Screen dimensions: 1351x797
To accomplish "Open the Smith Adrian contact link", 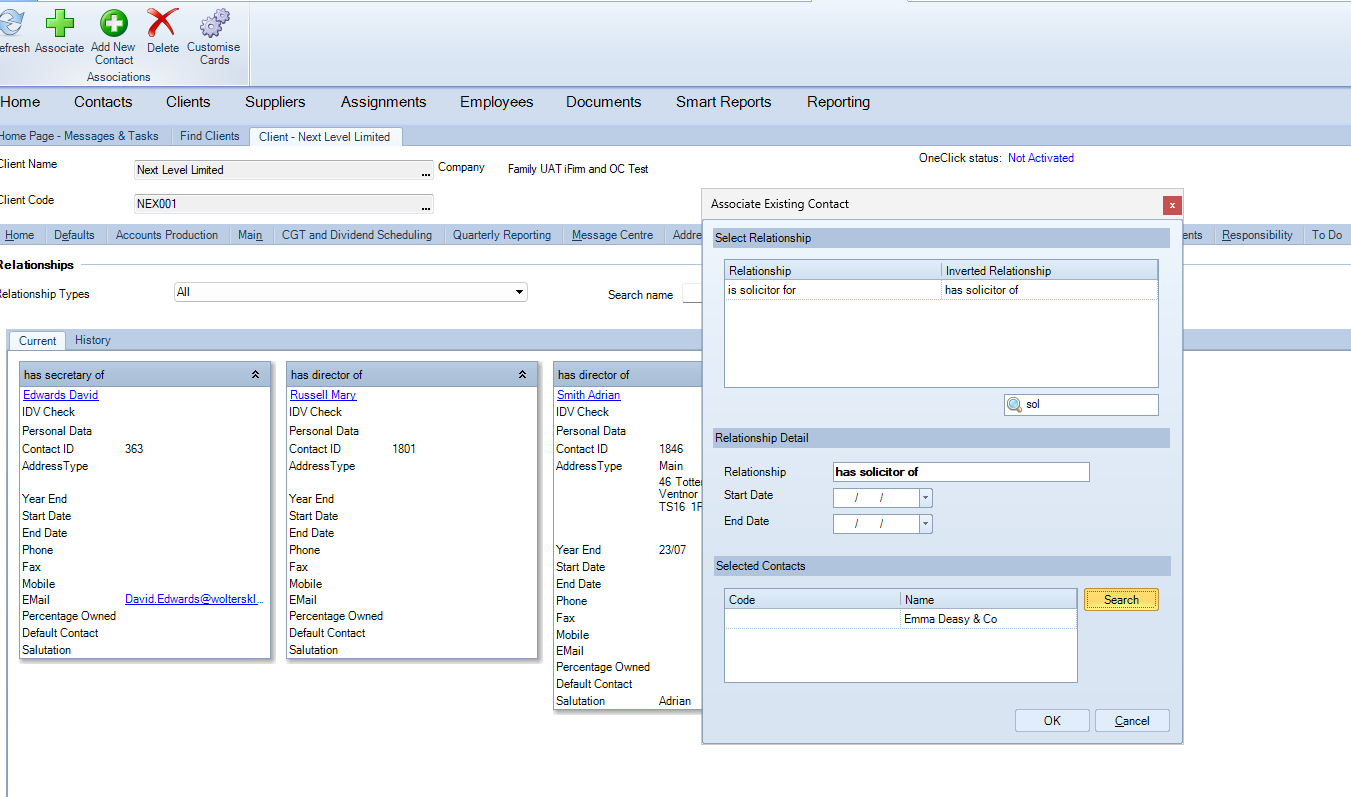I will click(589, 395).
